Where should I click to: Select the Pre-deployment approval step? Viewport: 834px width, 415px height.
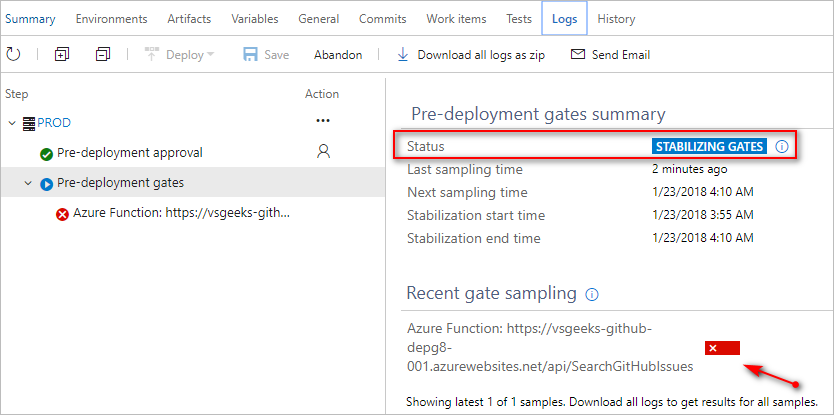(x=130, y=153)
